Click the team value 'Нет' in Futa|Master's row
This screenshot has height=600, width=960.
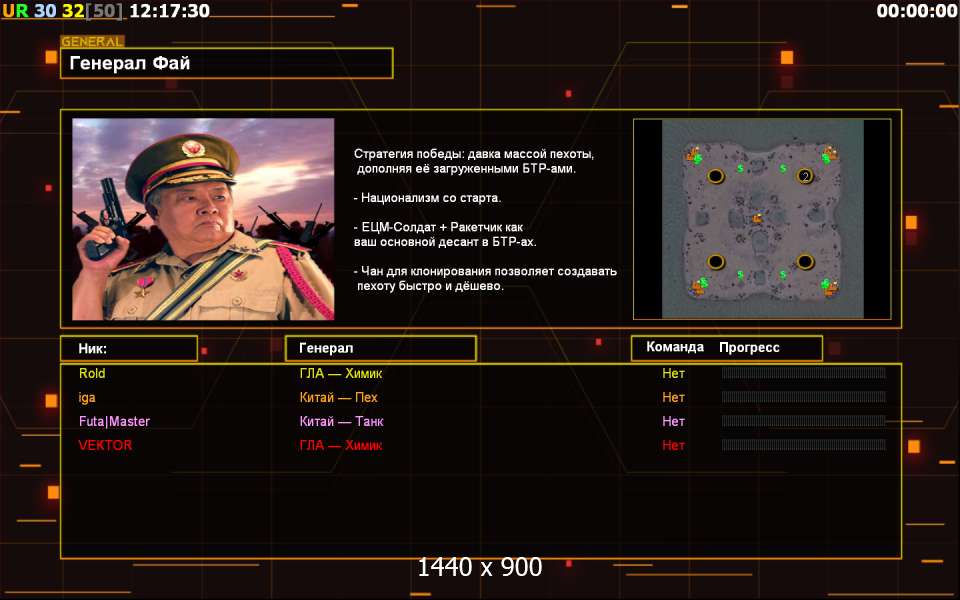click(673, 421)
